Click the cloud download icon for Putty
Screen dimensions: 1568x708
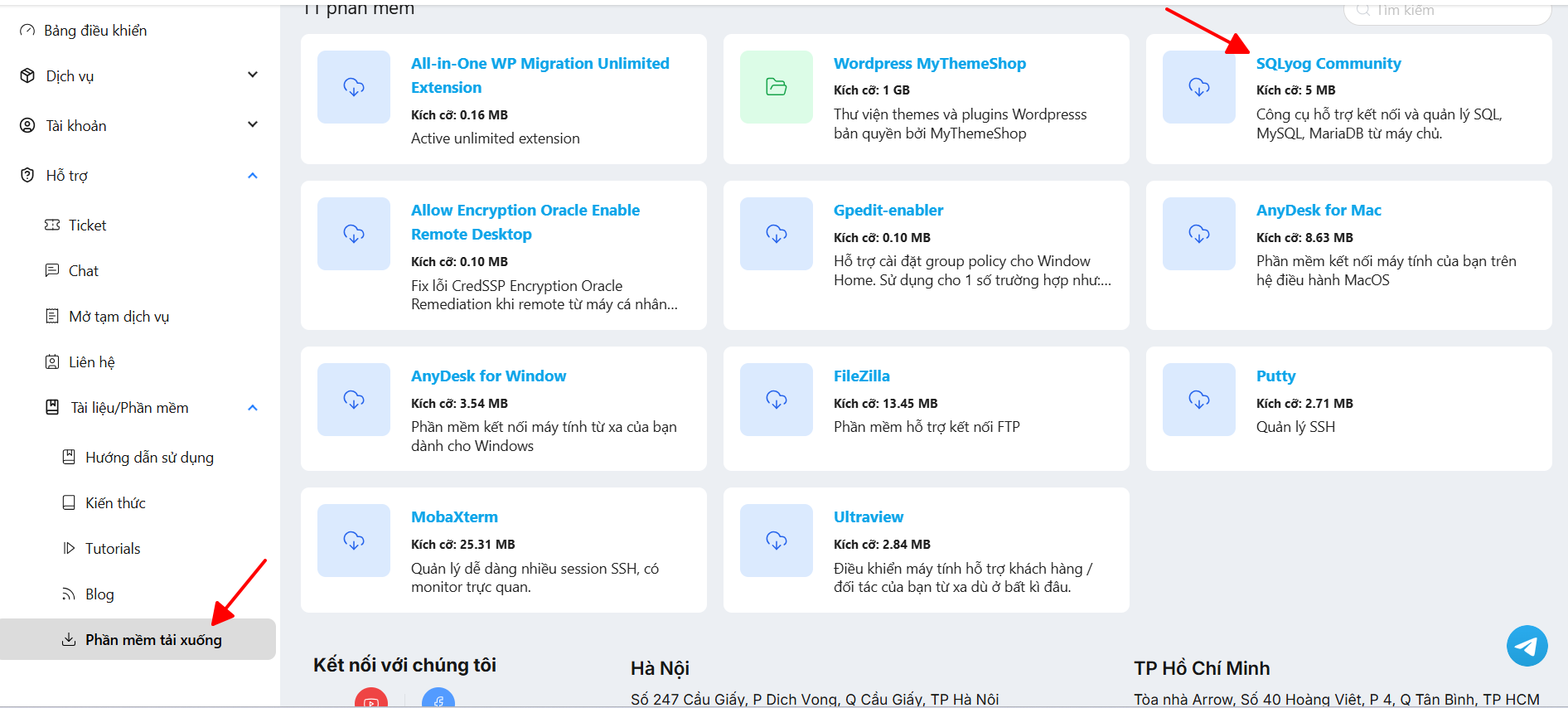[x=1199, y=400]
